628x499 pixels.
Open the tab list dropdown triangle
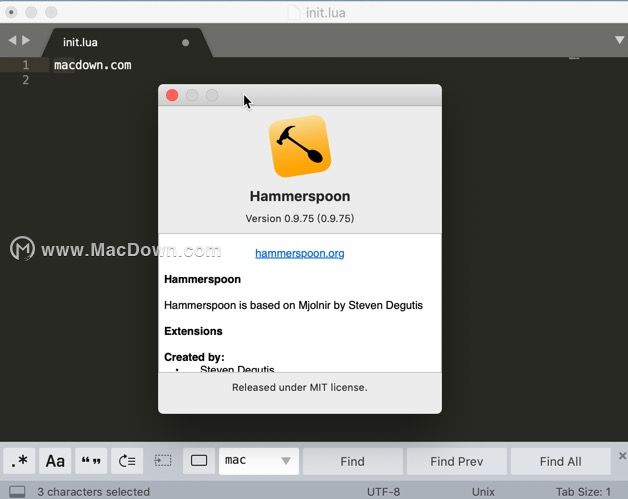point(620,40)
